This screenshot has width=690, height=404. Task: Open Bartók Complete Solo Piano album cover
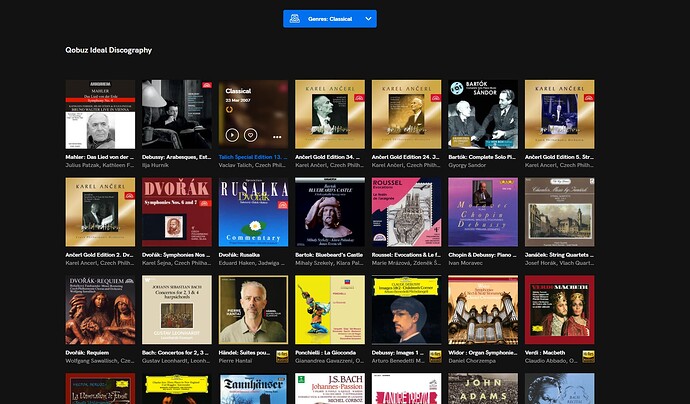click(484, 115)
